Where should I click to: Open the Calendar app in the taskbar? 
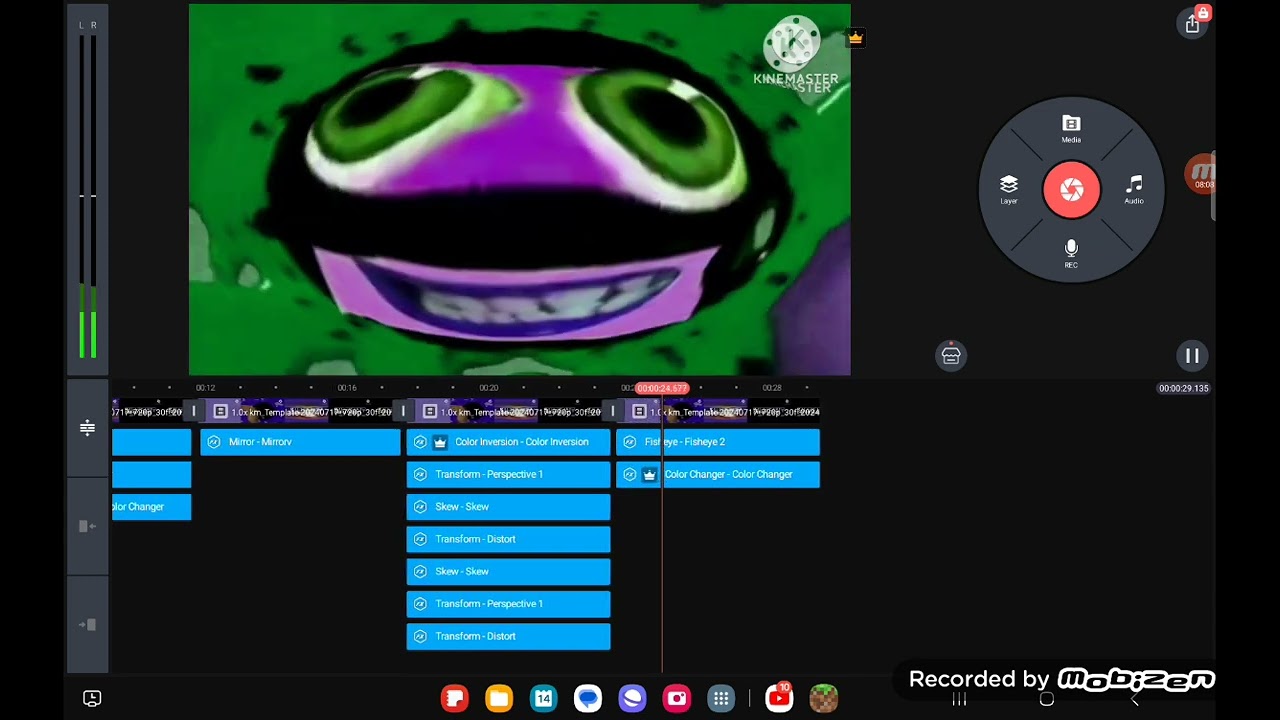[x=543, y=698]
